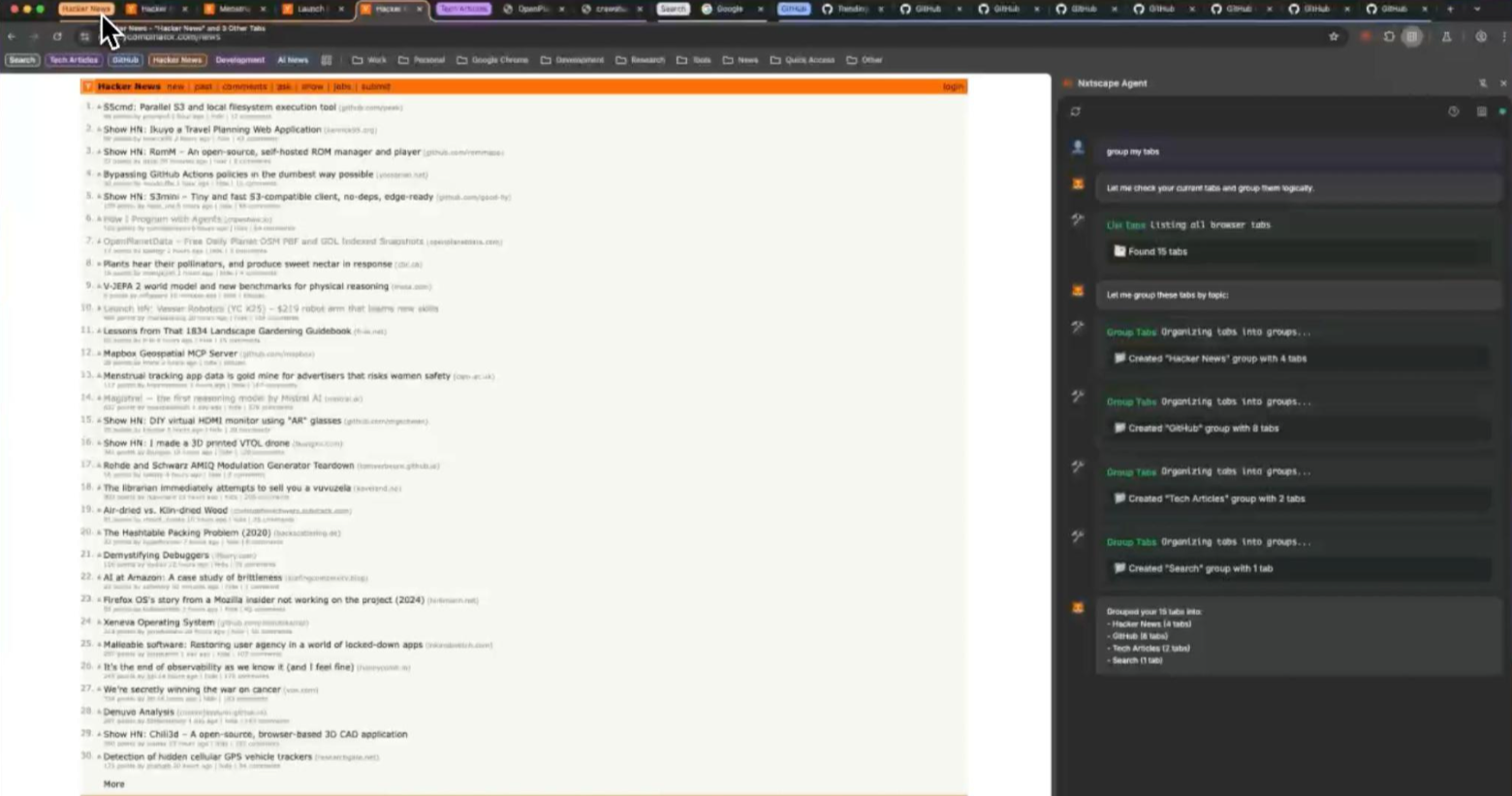The height and width of the screenshot is (796, 1512).
Task: Close the Launch HN tab
Action: click(x=341, y=9)
